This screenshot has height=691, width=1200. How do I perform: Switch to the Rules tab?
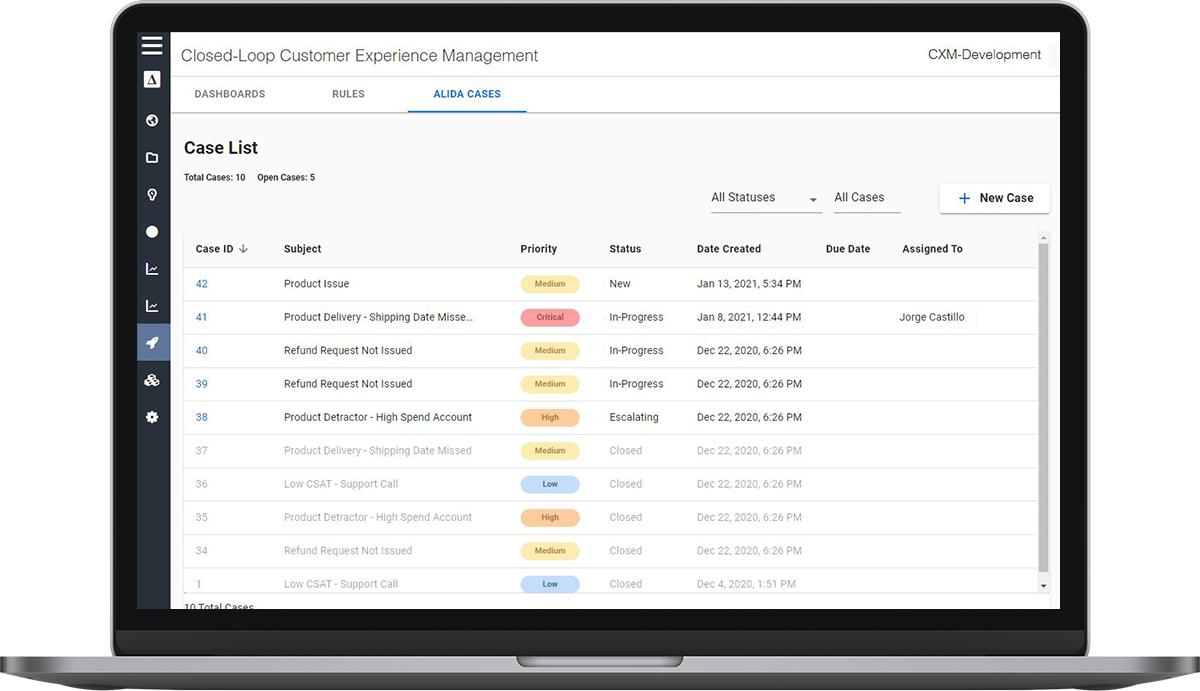pos(348,94)
